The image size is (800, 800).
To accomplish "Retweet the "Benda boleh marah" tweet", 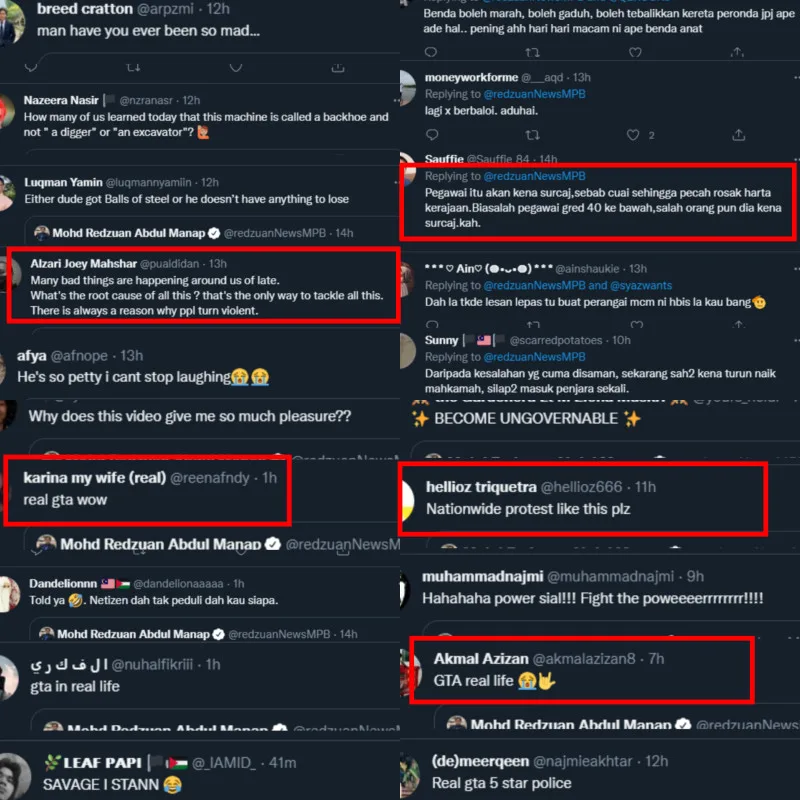I will point(532,52).
